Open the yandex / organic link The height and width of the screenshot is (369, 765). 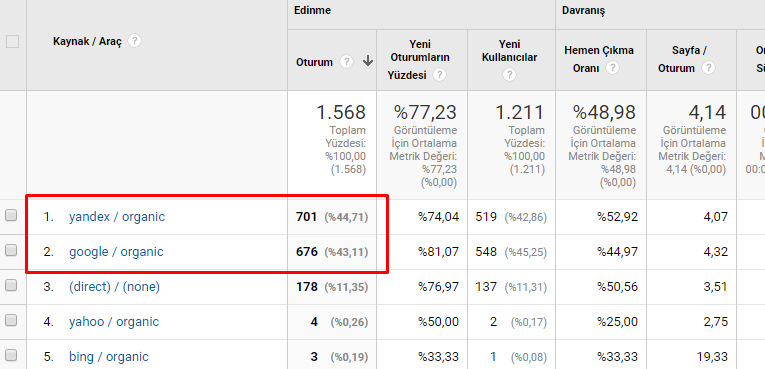(x=117, y=217)
